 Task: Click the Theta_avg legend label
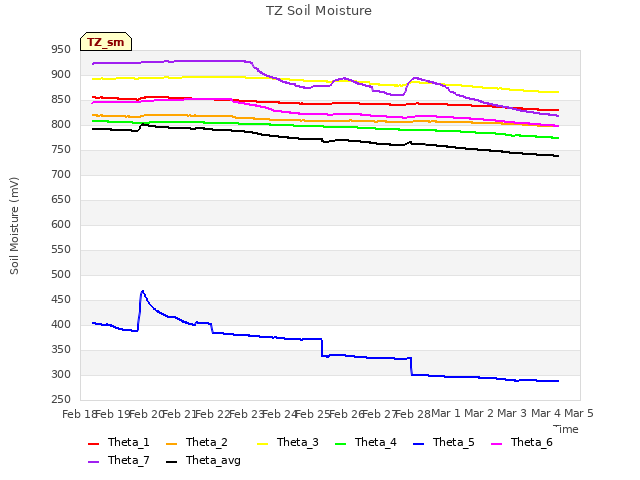pyautogui.click(x=213, y=460)
